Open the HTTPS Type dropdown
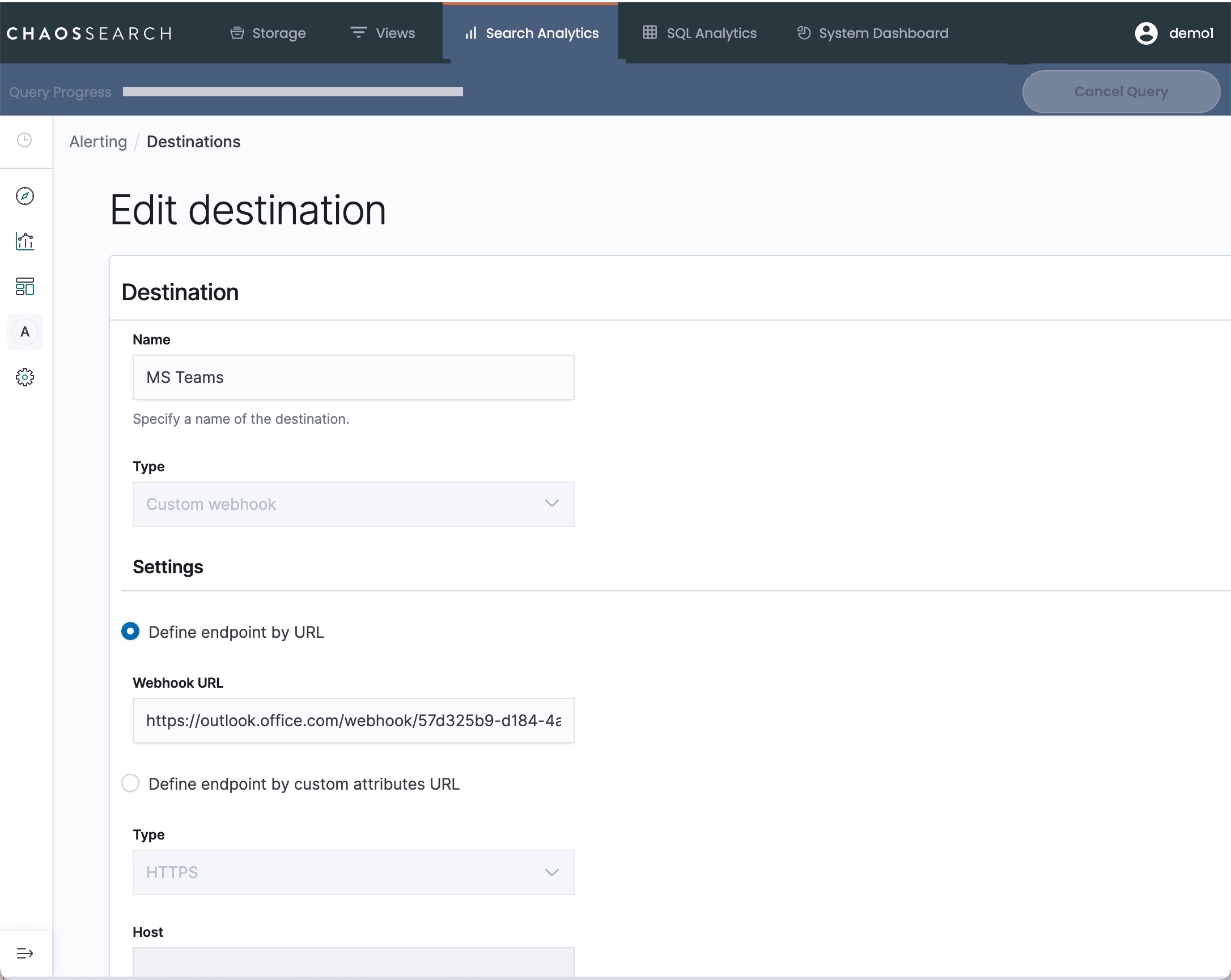The width and height of the screenshot is (1231, 980). tap(353, 872)
